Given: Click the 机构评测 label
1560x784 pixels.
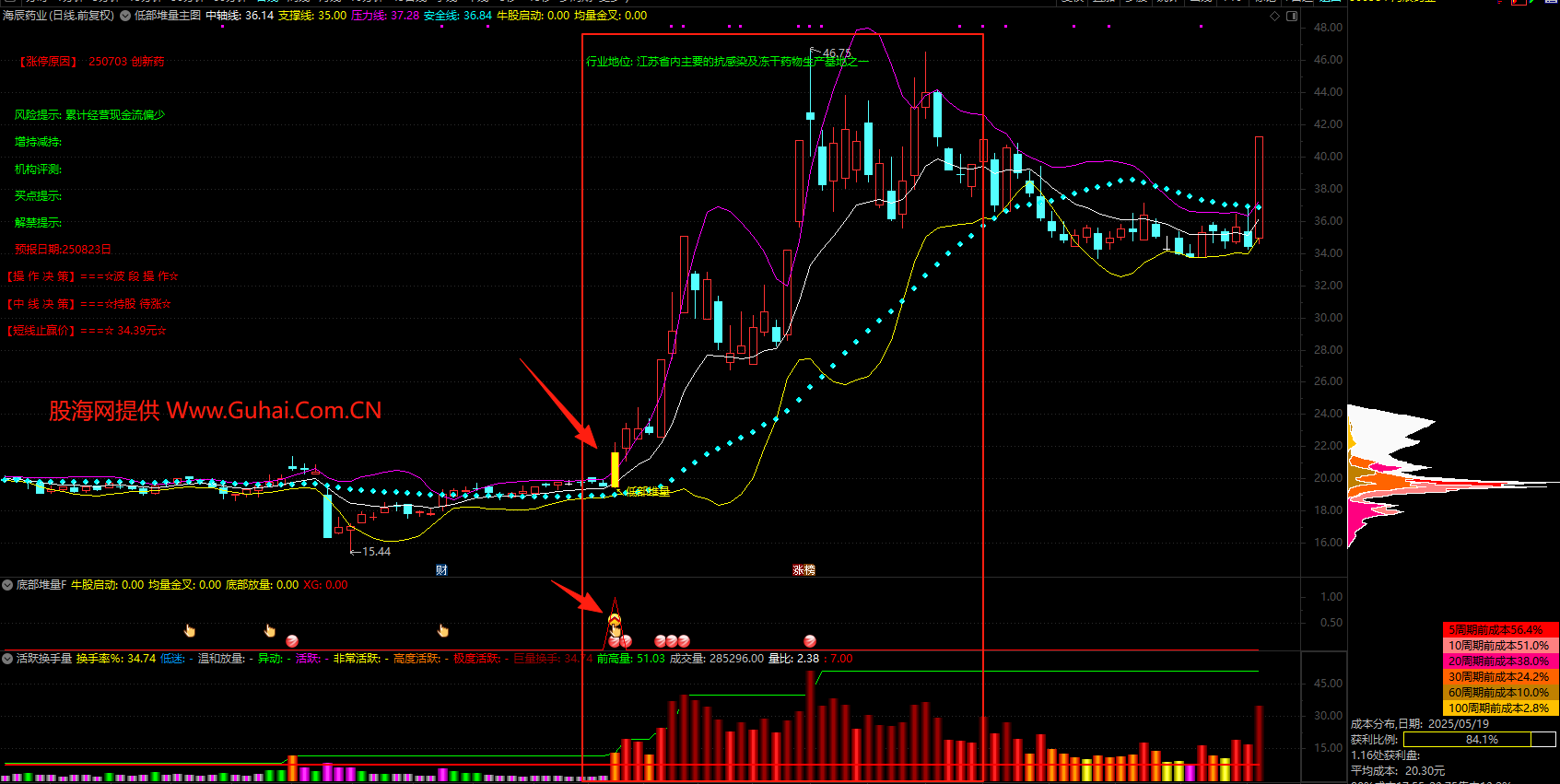Looking at the screenshot, I should tap(38, 170).
